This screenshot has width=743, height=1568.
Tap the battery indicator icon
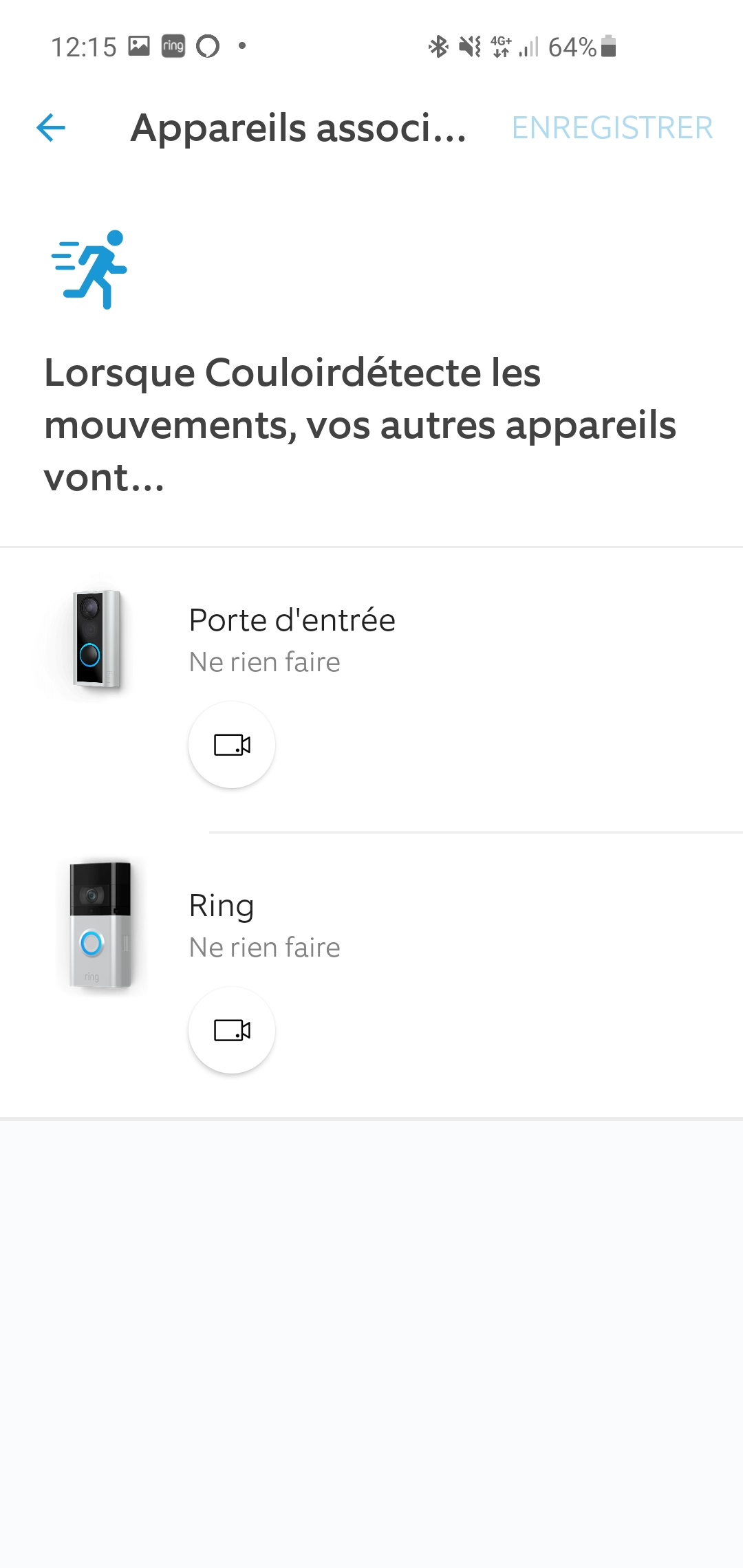pyautogui.click(x=608, y=47)
